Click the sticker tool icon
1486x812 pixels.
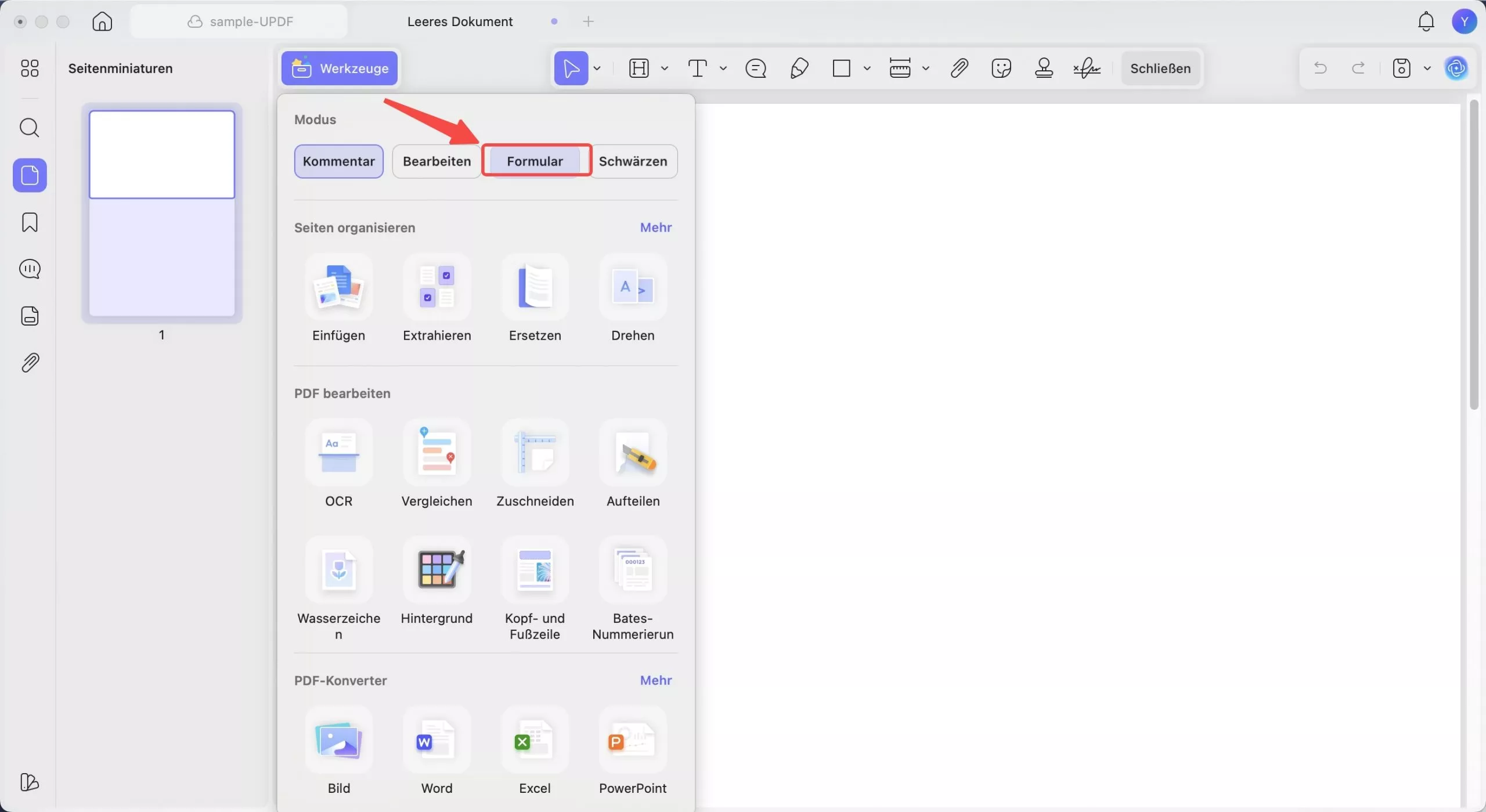[x=1001, y=68]
